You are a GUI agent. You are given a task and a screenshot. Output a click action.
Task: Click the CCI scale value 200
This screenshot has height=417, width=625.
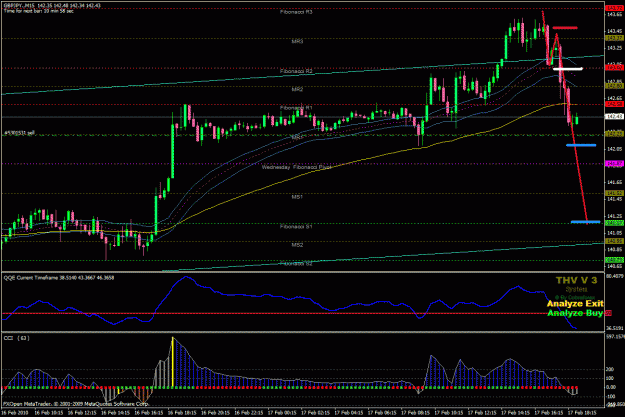[610, 370]
